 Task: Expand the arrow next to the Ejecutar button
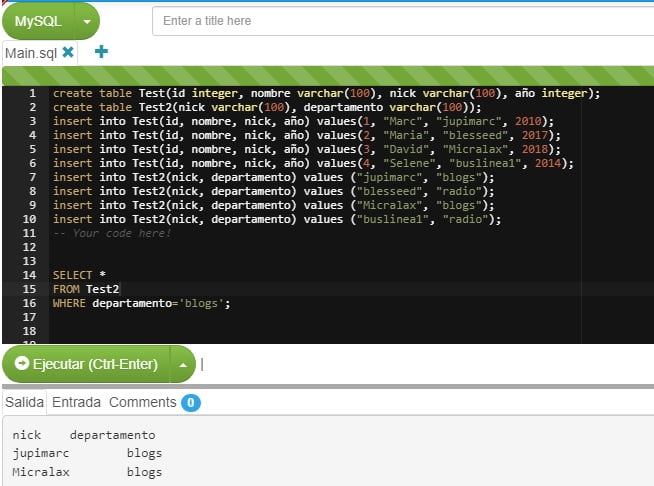coord(183,364)
